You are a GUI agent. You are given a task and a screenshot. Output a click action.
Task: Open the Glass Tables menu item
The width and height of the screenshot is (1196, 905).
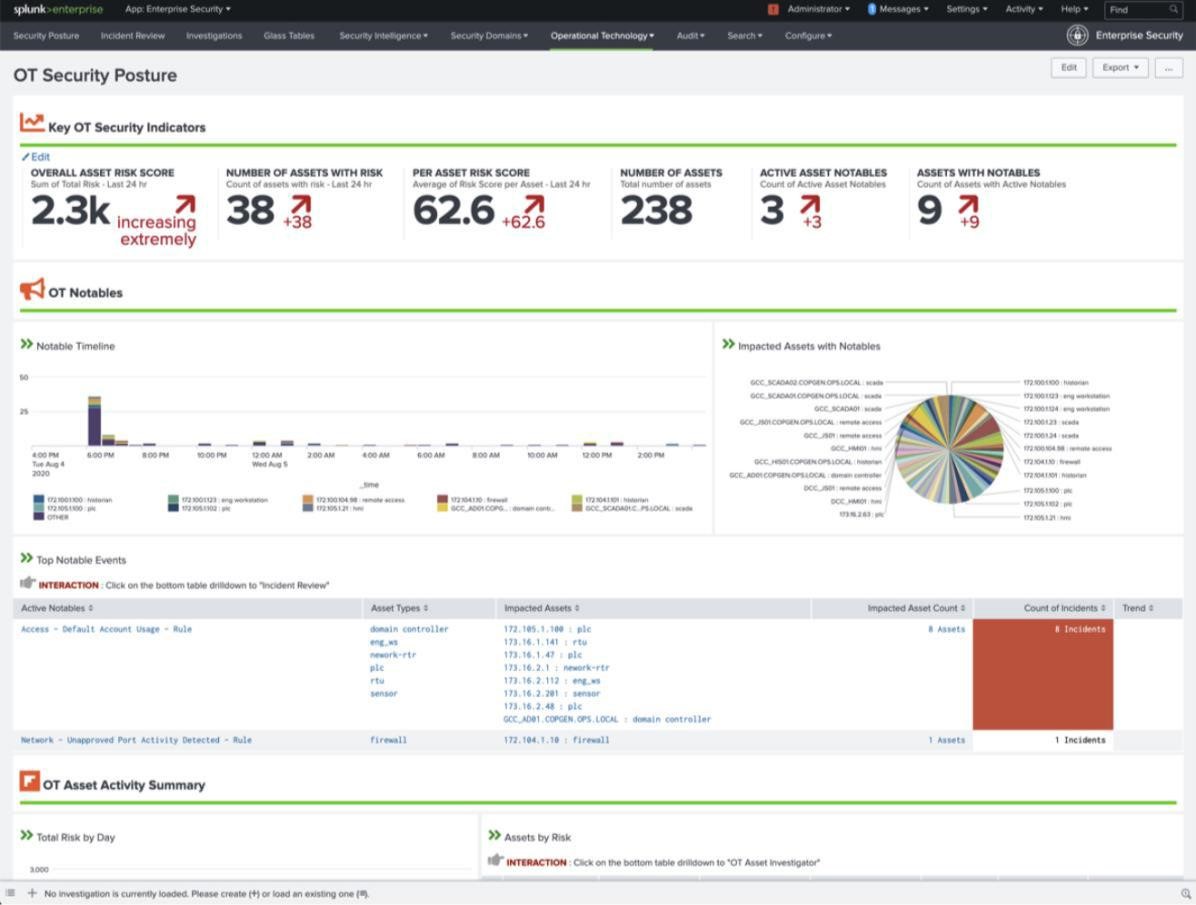pyautogui.click(x=288, y=35)
